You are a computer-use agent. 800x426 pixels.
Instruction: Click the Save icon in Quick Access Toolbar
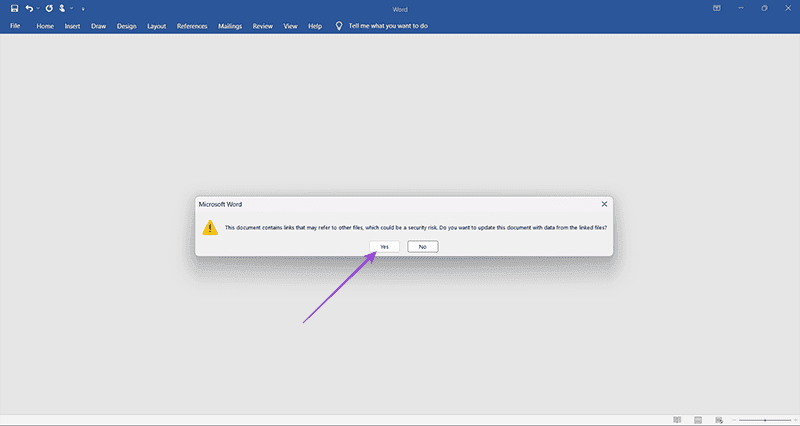[x=14, y=8]
